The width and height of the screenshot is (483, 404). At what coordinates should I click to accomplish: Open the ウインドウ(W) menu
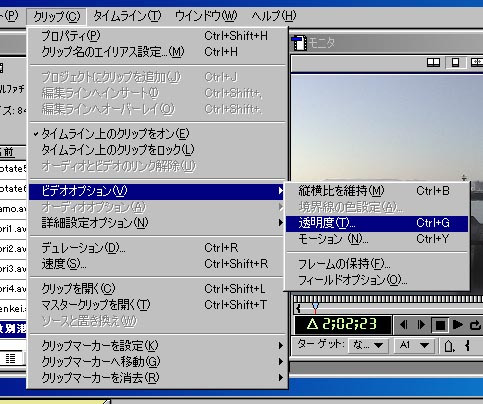point(206,16)
